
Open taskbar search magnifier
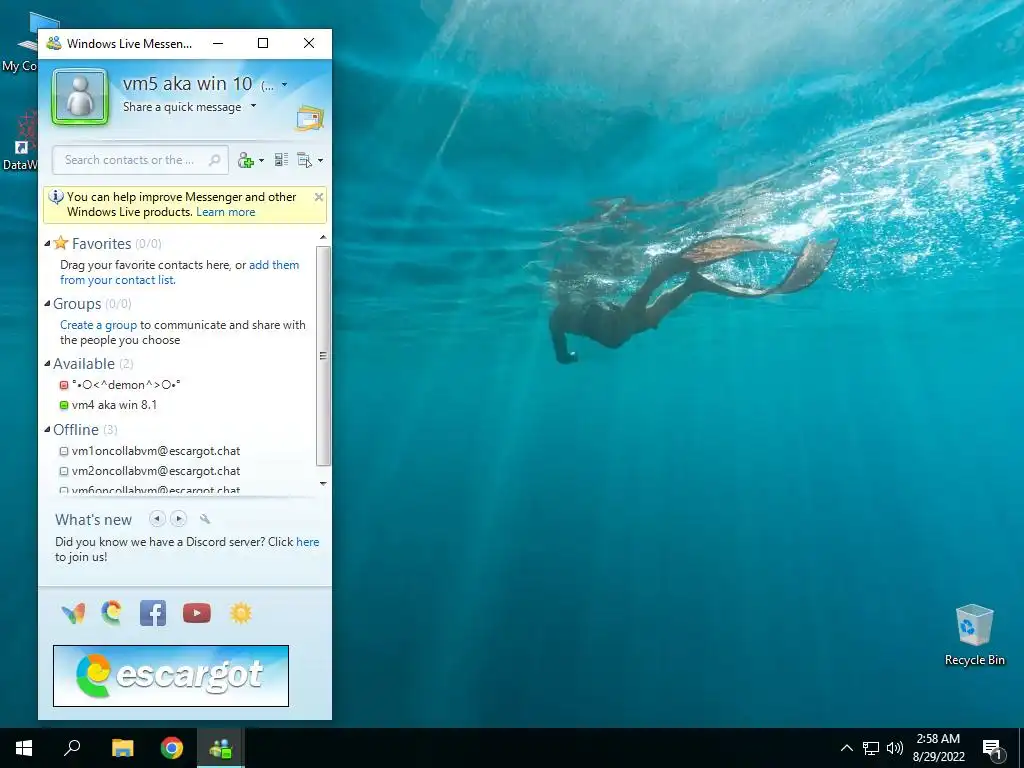pos(72,748)
